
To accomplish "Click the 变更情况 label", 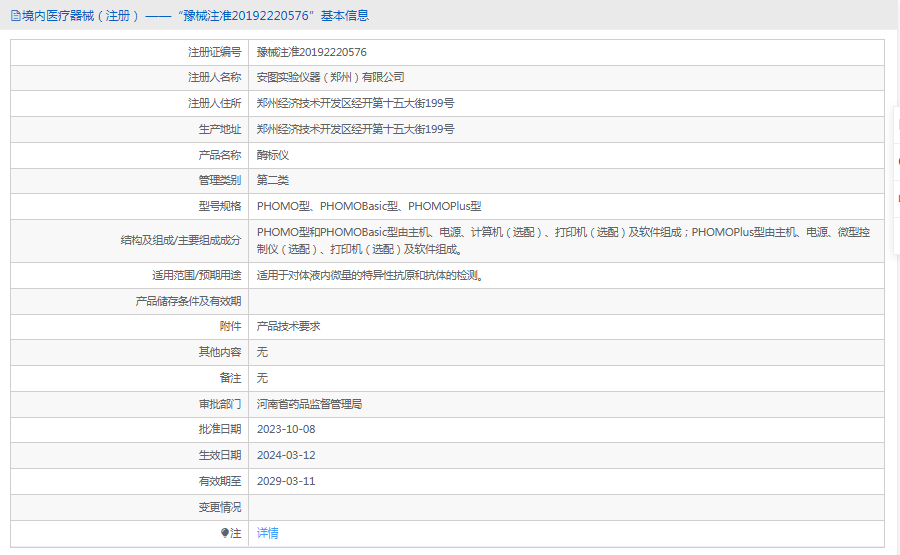I will coord(220,507).
